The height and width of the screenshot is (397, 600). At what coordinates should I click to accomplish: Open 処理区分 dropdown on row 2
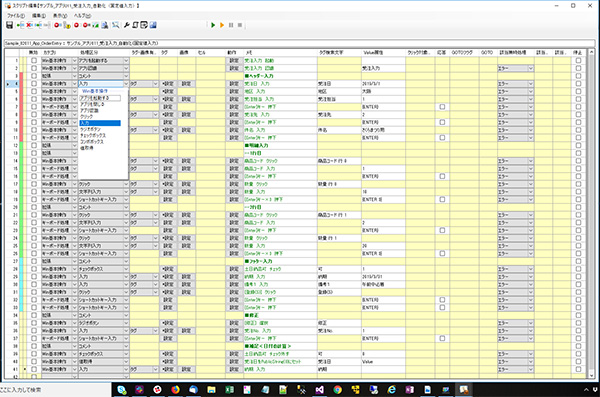pyautogui.click(x=126, y=68)
